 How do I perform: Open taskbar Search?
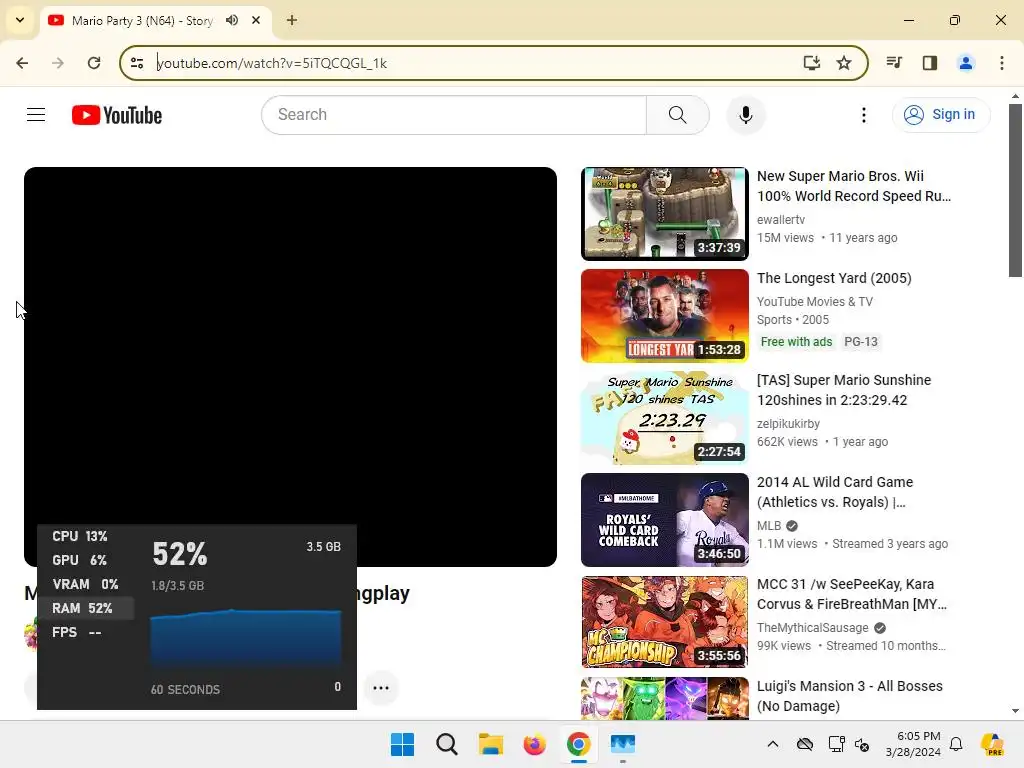[x=447, y=744]
